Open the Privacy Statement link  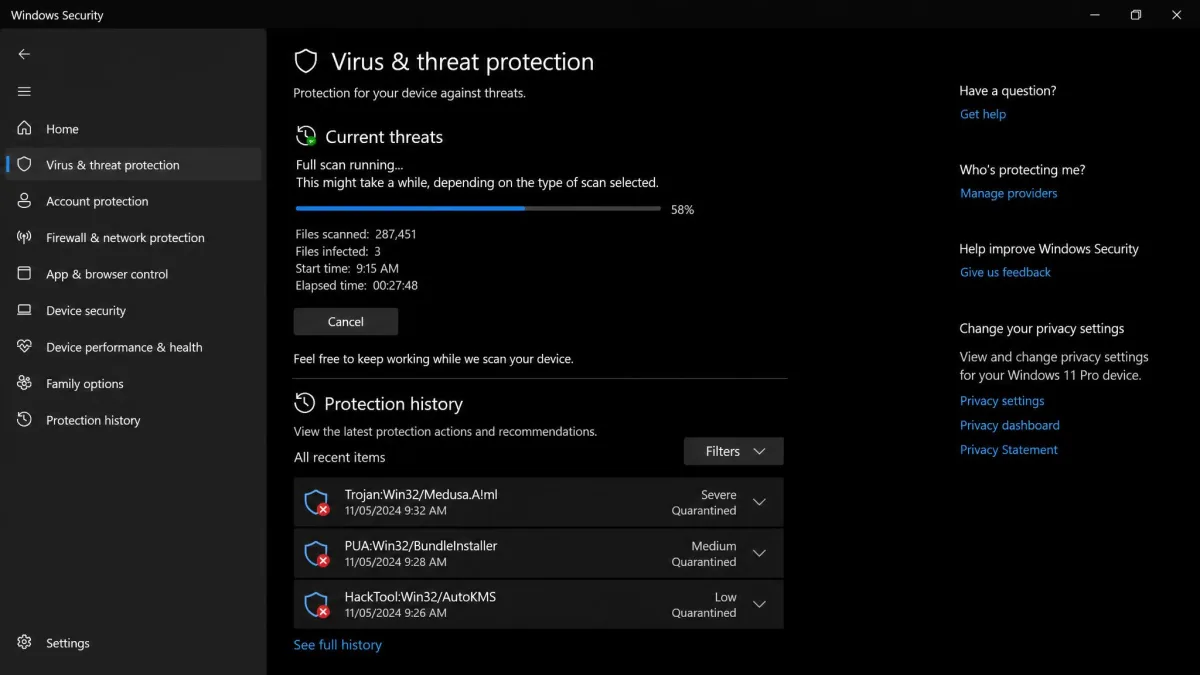coord(1009,450)
